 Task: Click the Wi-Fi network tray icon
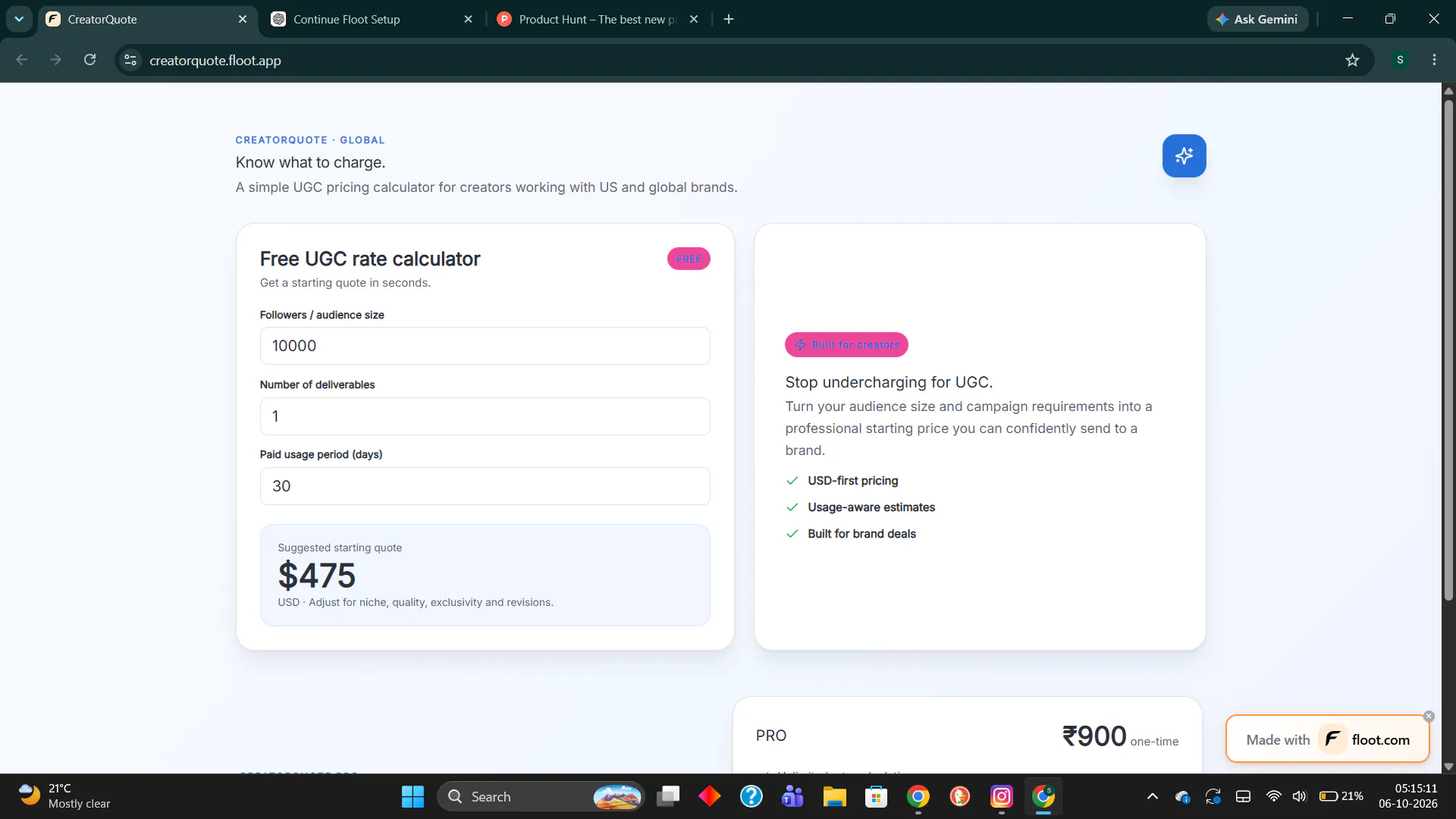point(1274,796)
